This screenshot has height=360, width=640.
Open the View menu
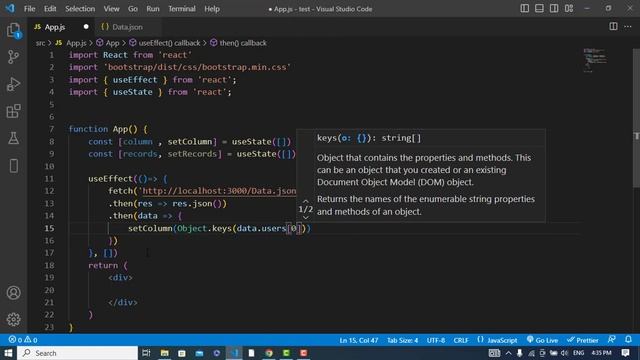click(111, 9)
